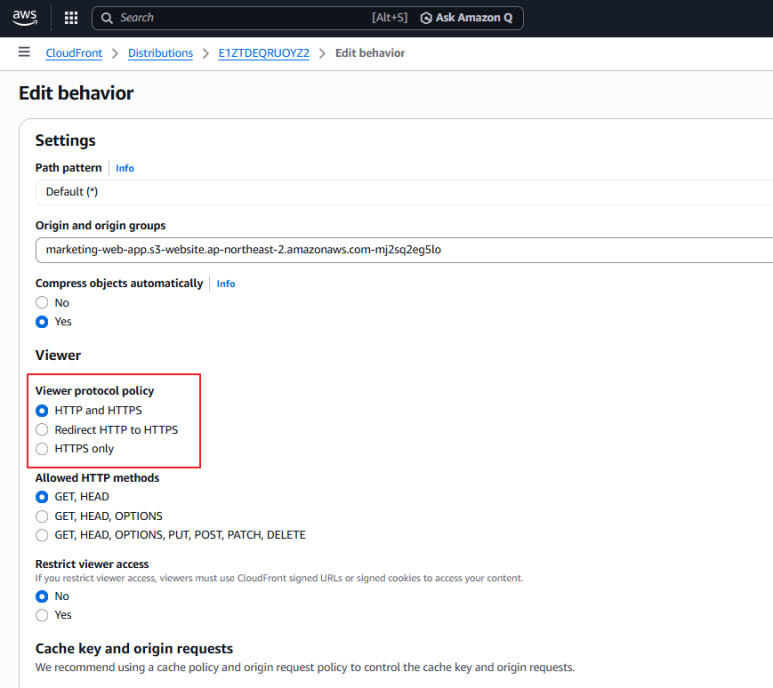Viewport: 773px width, 688px height.
Task: Click the Edit behavior breadcrumb text
Action: pos(370,53)
